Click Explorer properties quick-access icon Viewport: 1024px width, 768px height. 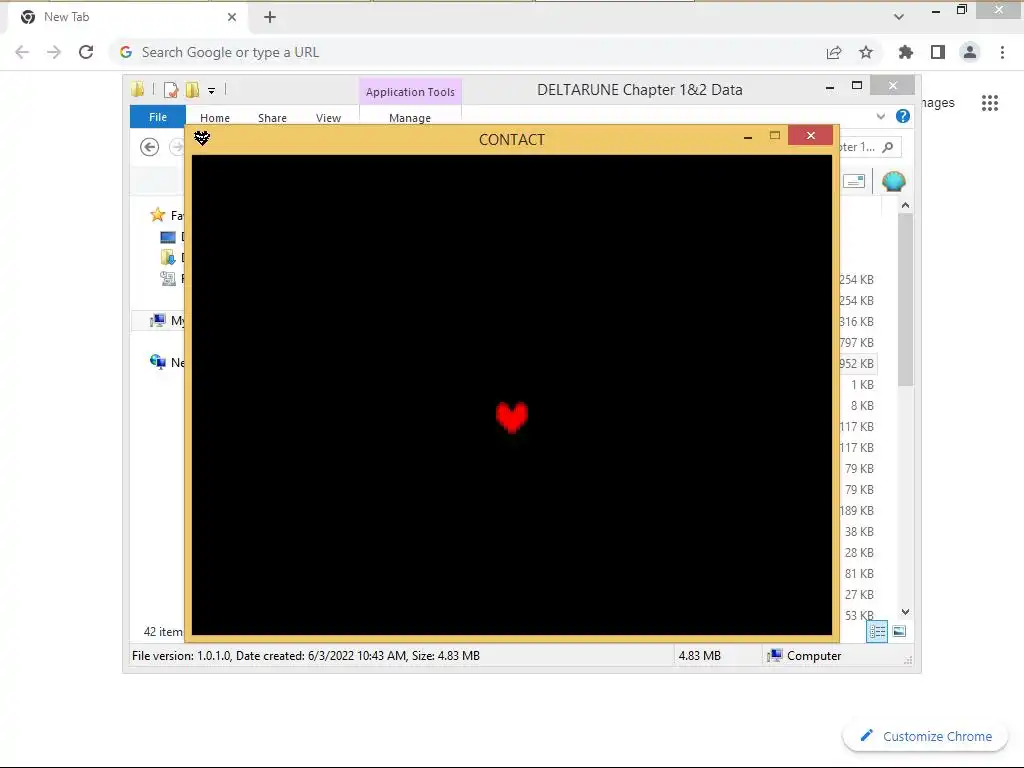tap(170, 90)
